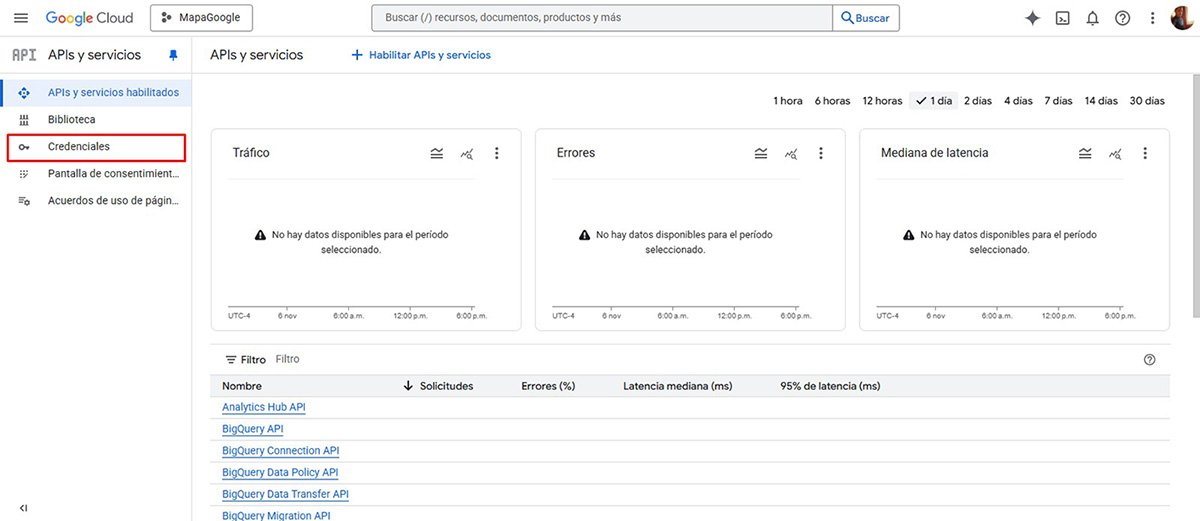Open the three-dot settings menu in header
Screen dimensions: 1200x521
pos(1153,18)
